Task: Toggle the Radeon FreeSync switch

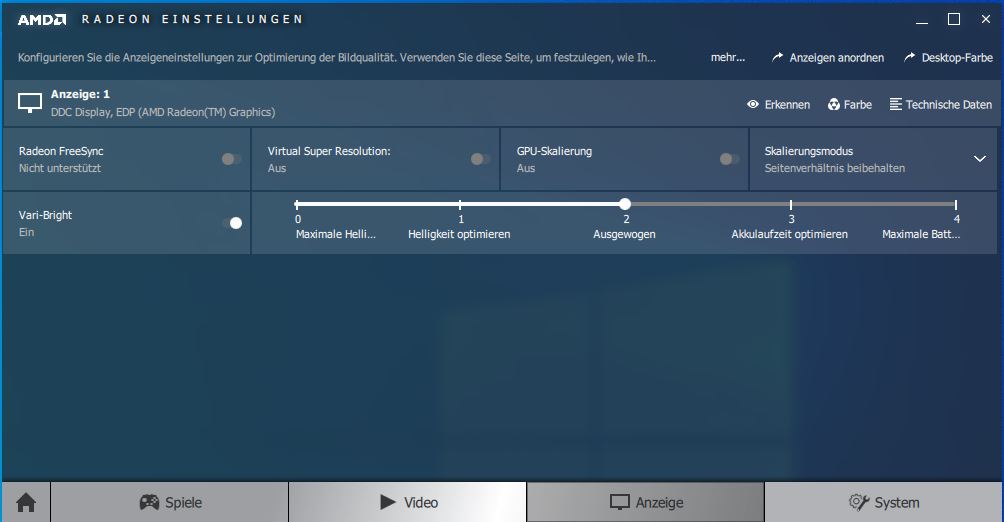Action: 231,159
